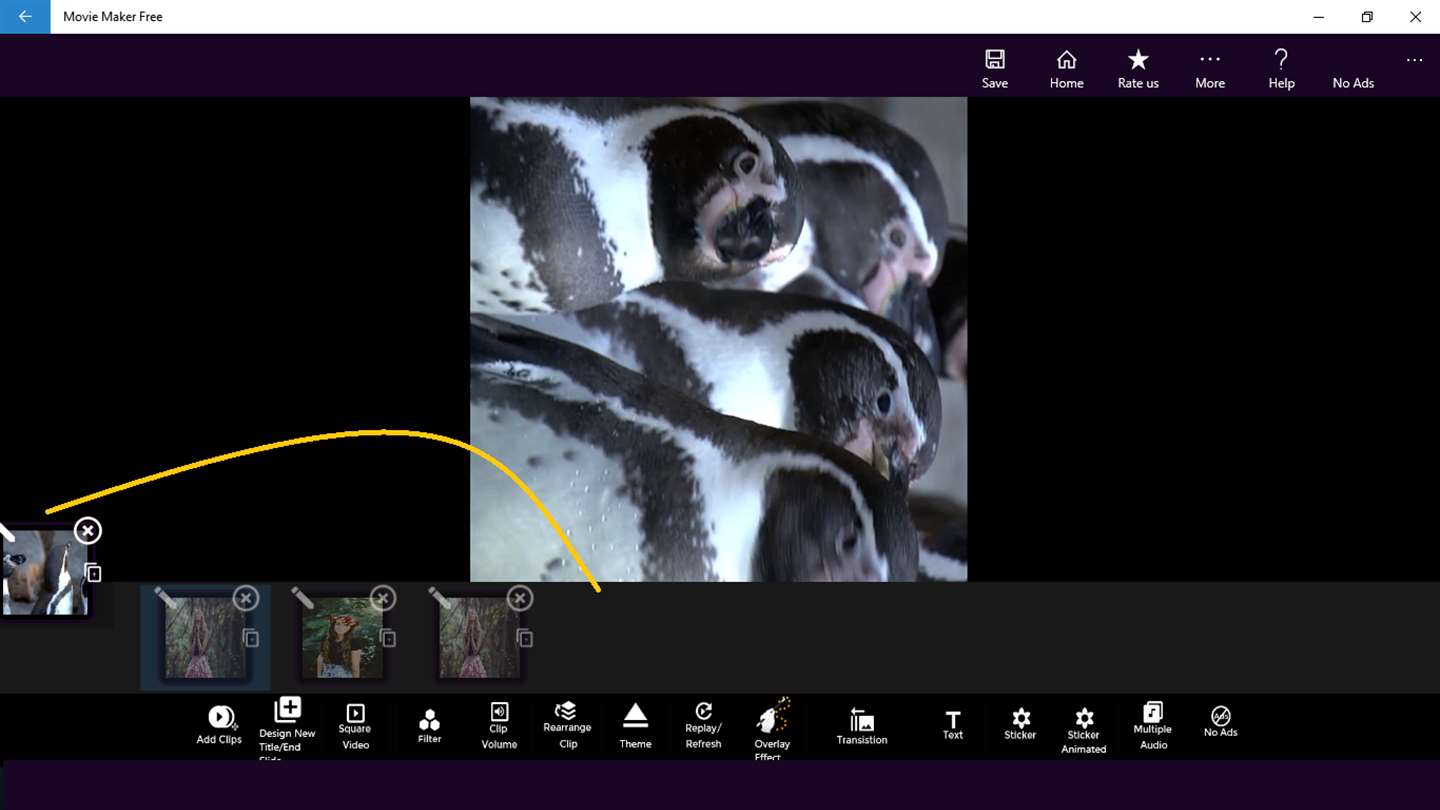Edit first timeline clip with pencil
Viewport: 1440px width, 810px height.
coord(166,598)
